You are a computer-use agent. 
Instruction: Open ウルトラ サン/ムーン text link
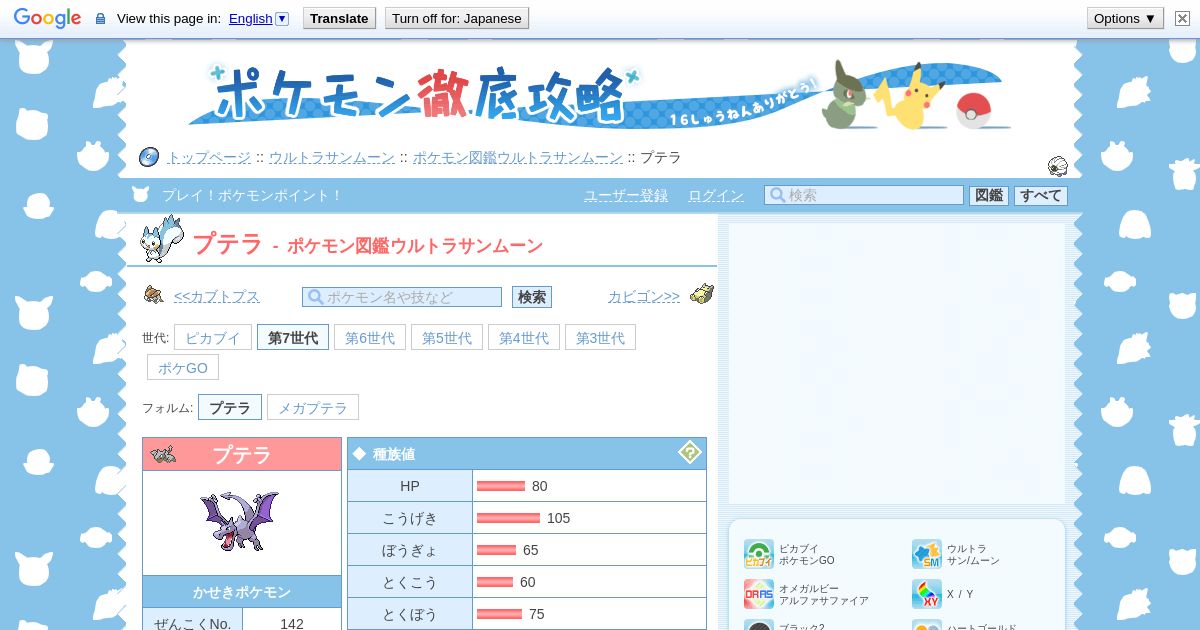[x=973, y=555]
